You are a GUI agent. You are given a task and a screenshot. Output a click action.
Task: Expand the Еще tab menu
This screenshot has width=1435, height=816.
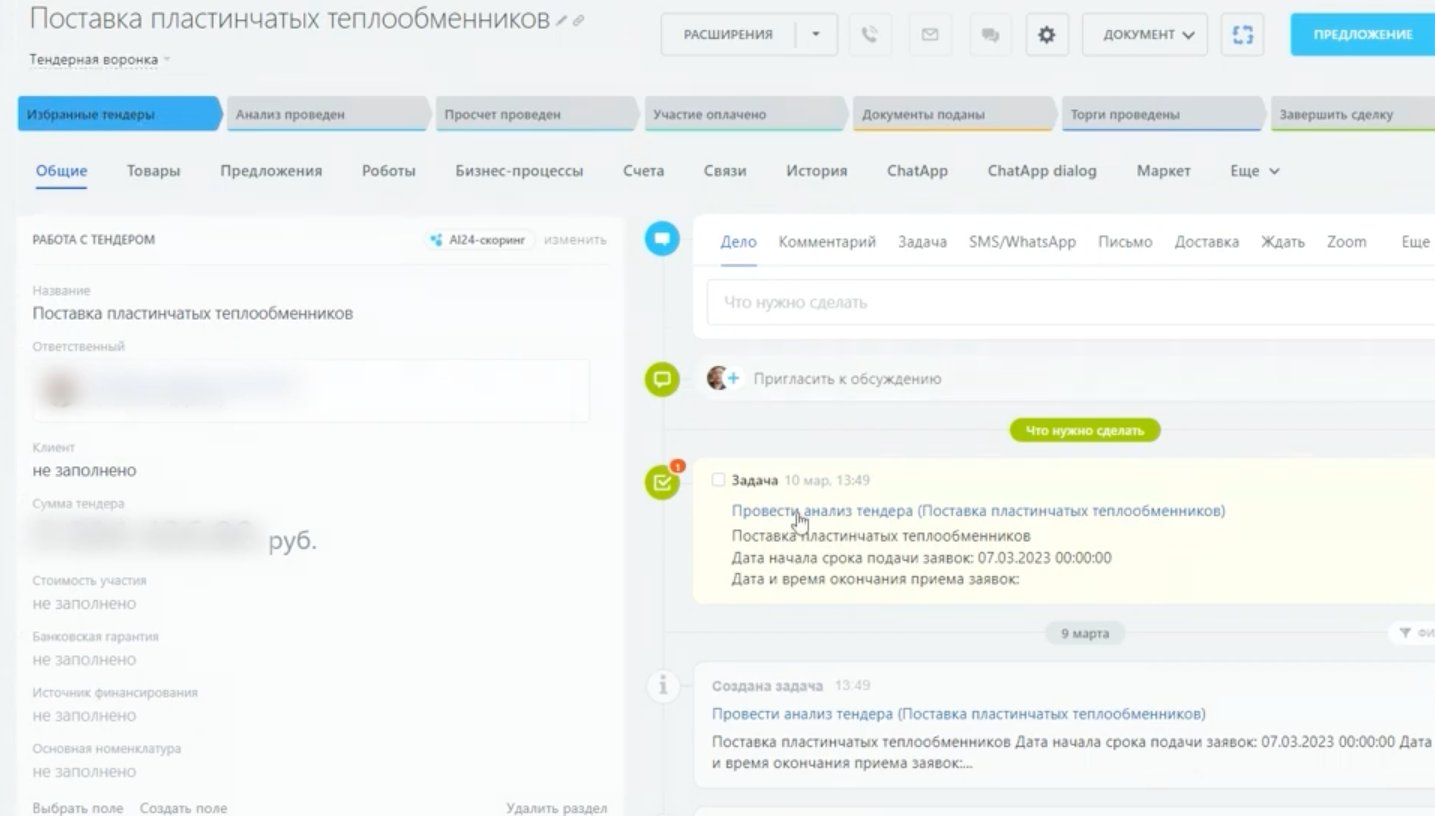[x=1254, y=171]
